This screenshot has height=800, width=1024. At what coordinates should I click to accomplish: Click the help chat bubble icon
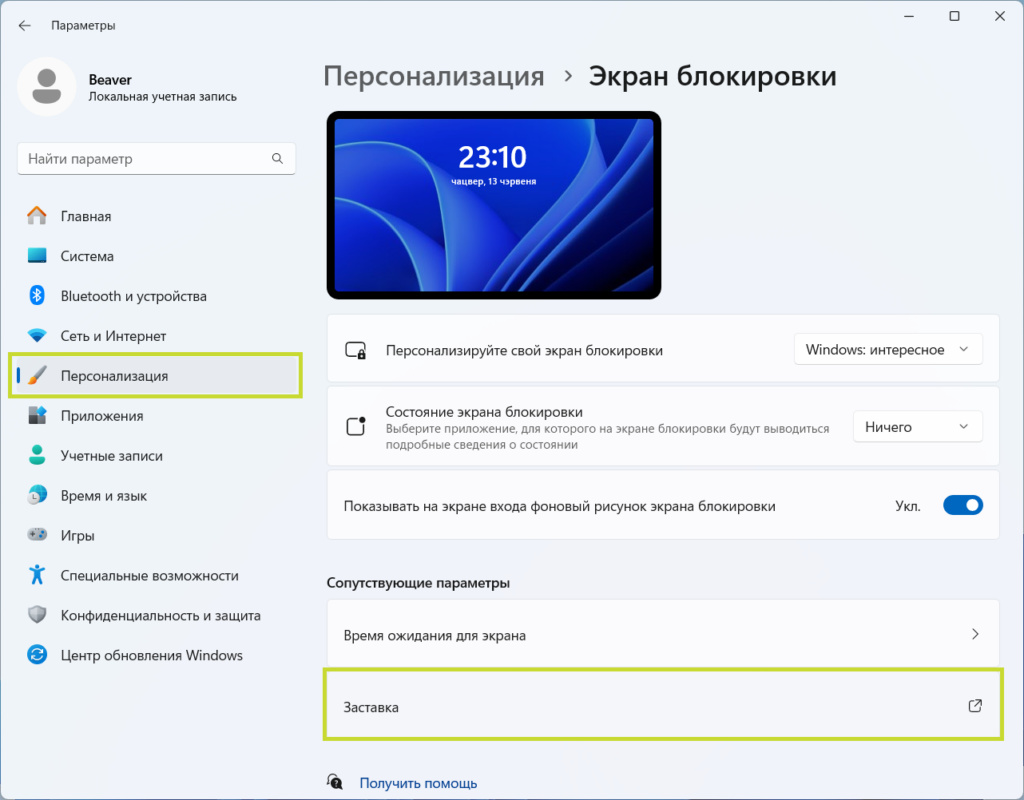click(x=335, y=782)
